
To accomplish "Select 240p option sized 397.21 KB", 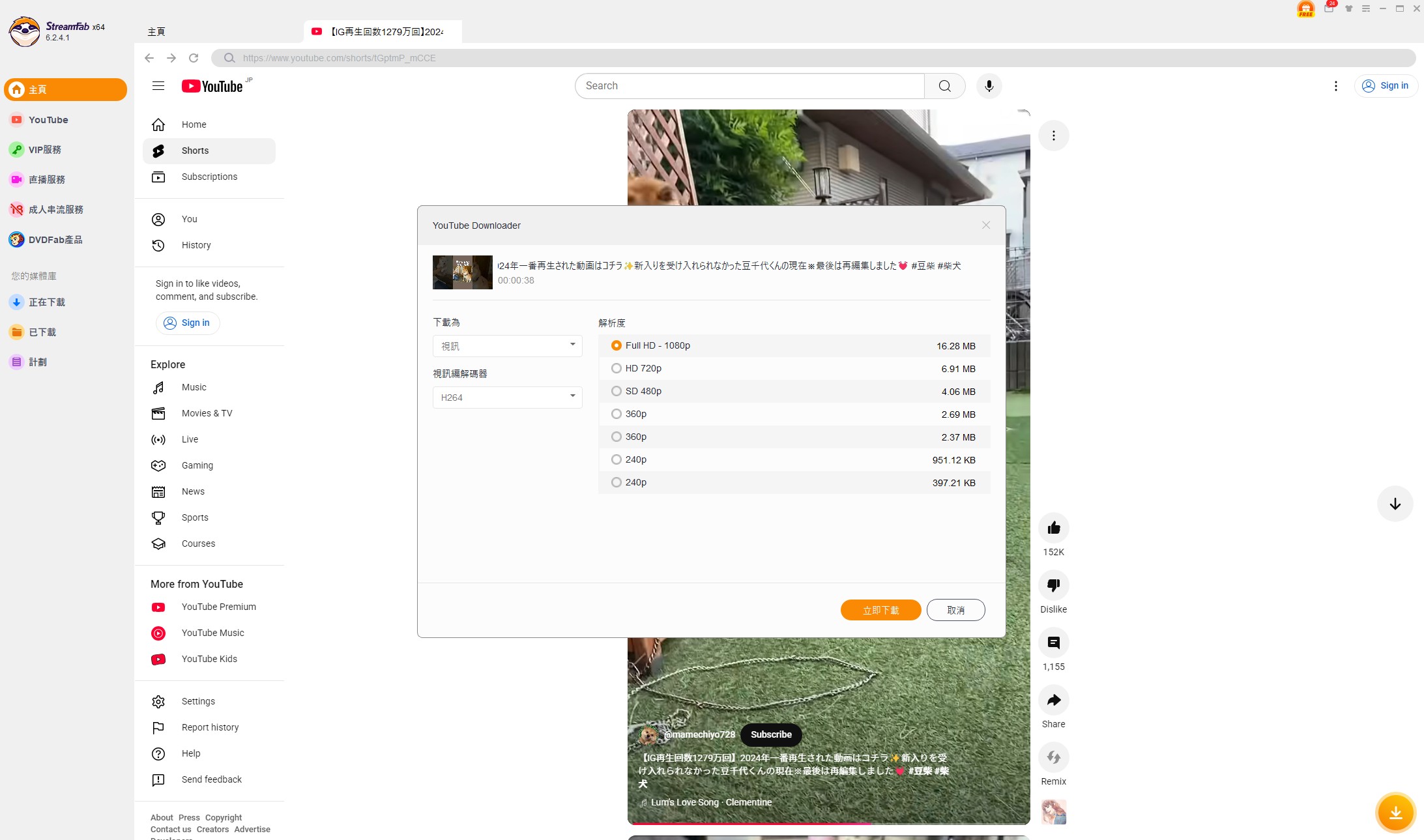I will (x=794, y=483).
